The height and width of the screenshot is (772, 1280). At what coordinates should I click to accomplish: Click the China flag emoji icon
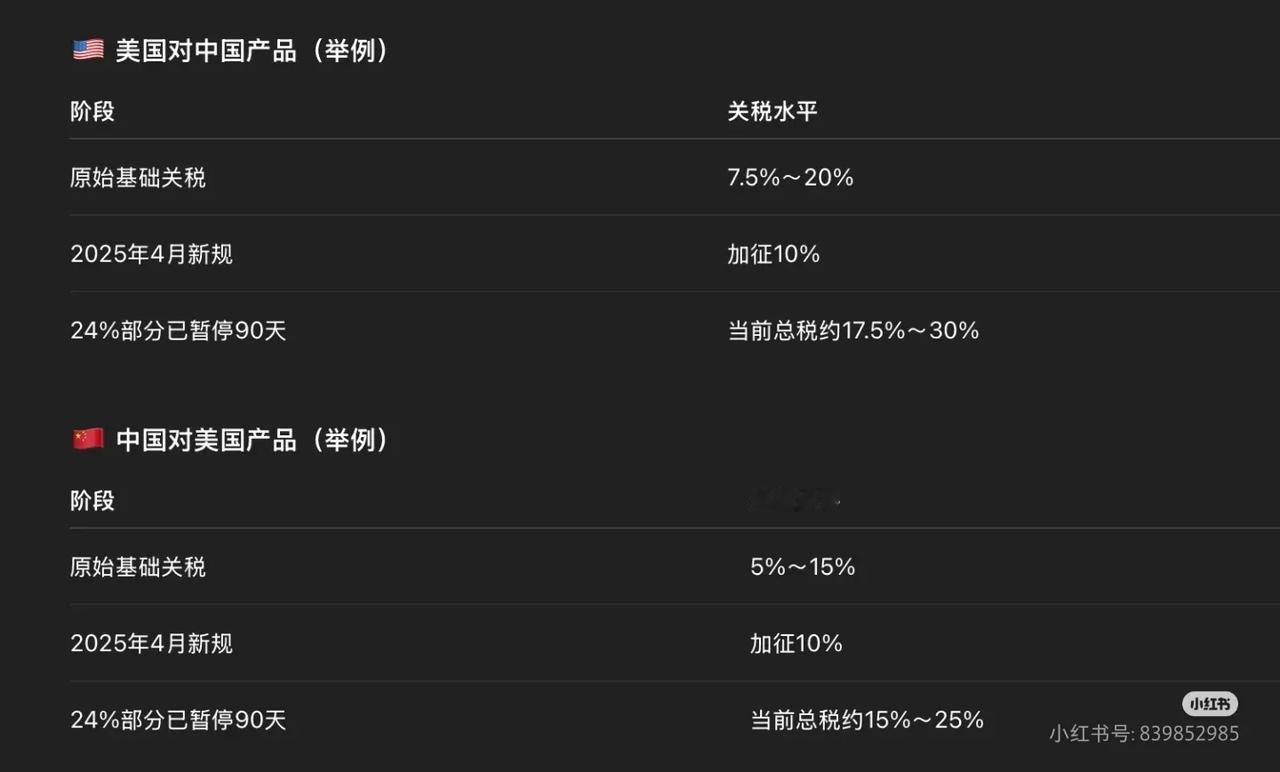88,439
